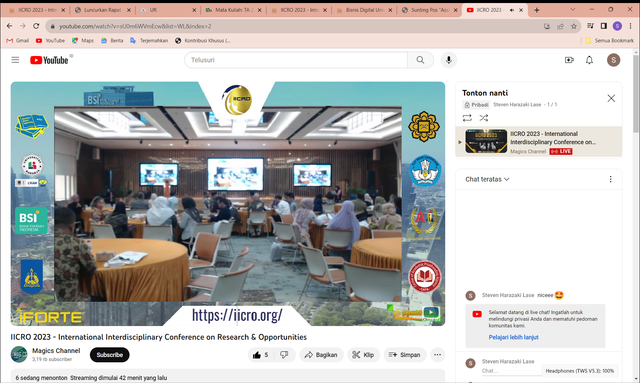640x383 pixels.
Task: Go back in browser history
Action: (9, 26)
